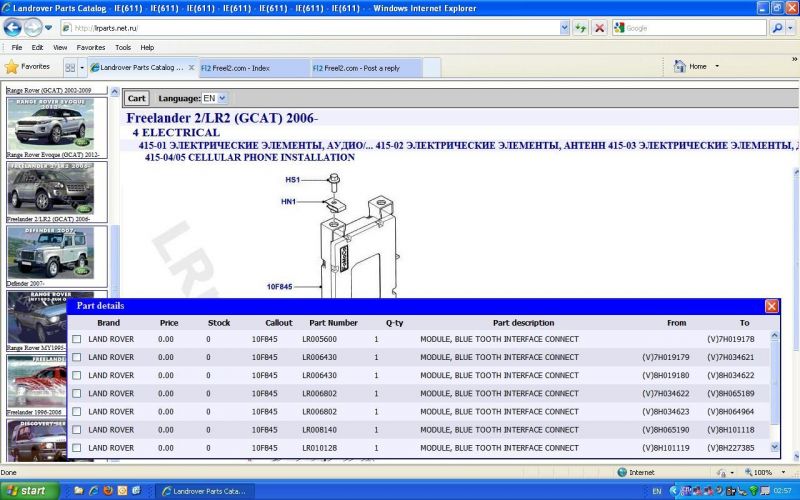Open the Quick Tabs grid icon
800x500 pixels.
[70, 67]
